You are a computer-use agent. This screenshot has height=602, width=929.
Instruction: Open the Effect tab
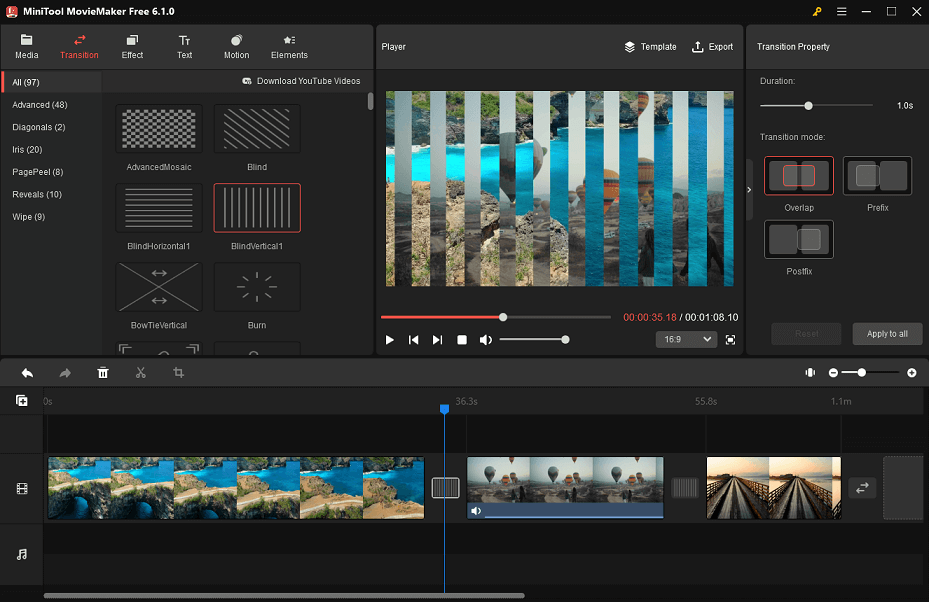[x=132, y=47]
